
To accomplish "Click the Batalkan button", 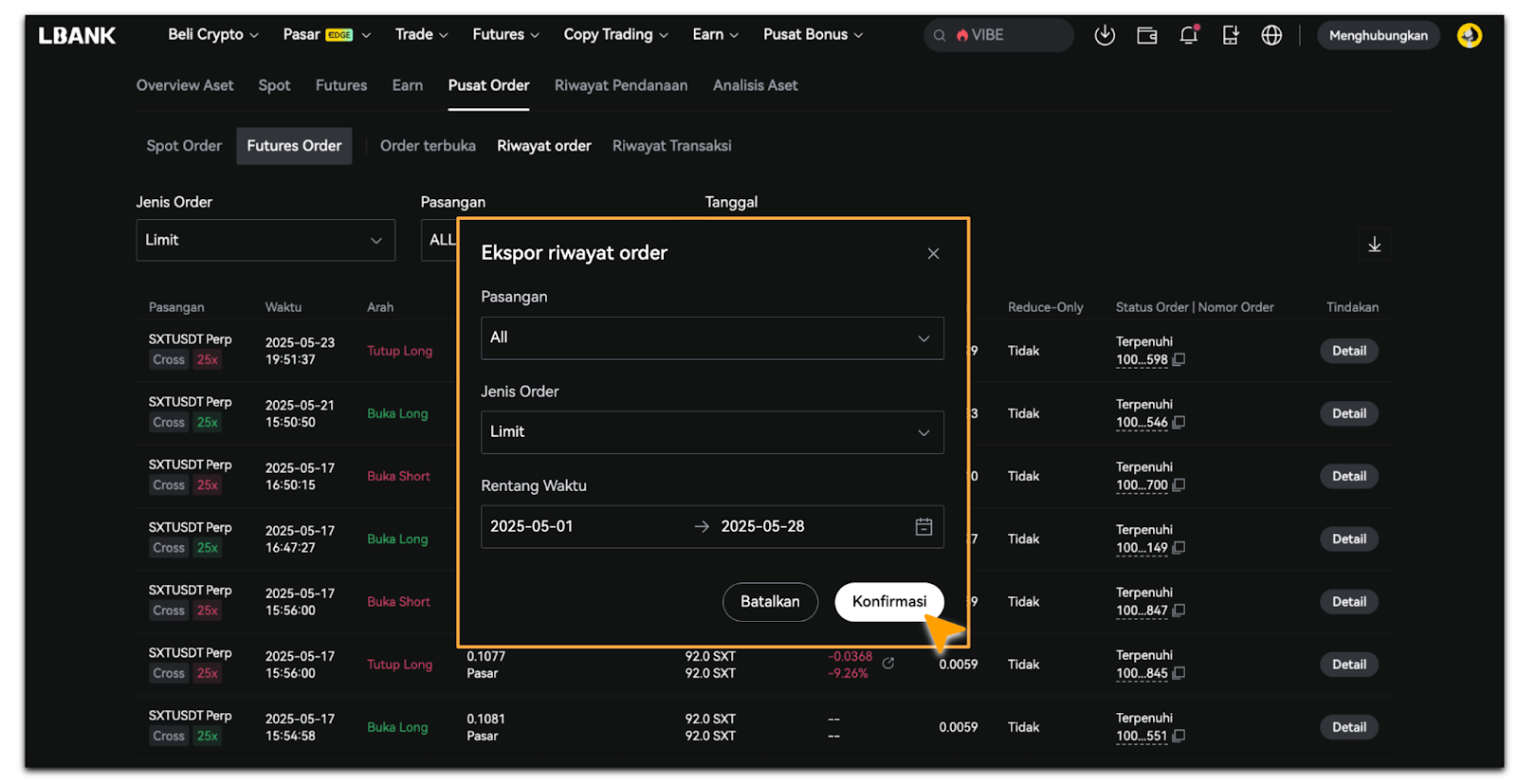I will point(769,602).
